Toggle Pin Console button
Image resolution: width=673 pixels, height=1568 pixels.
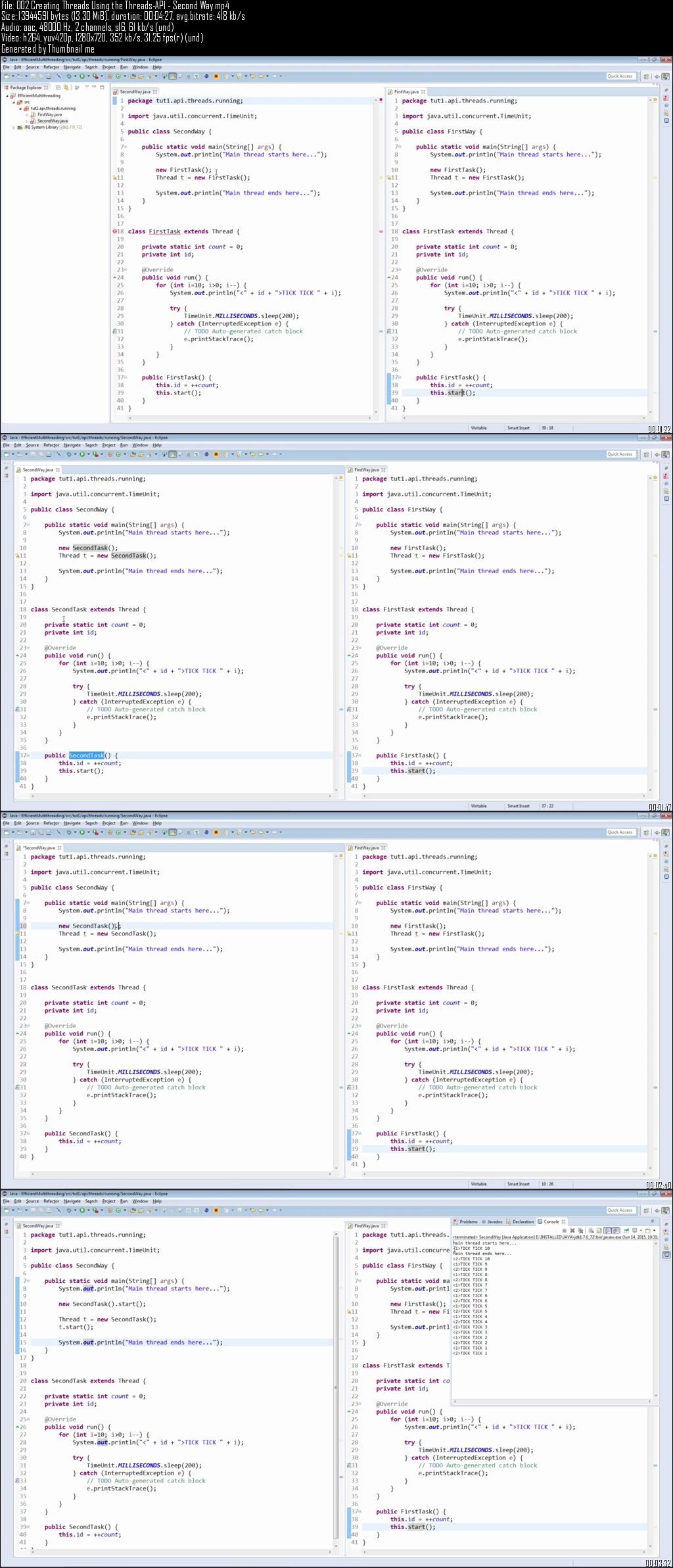point(625,1230)
